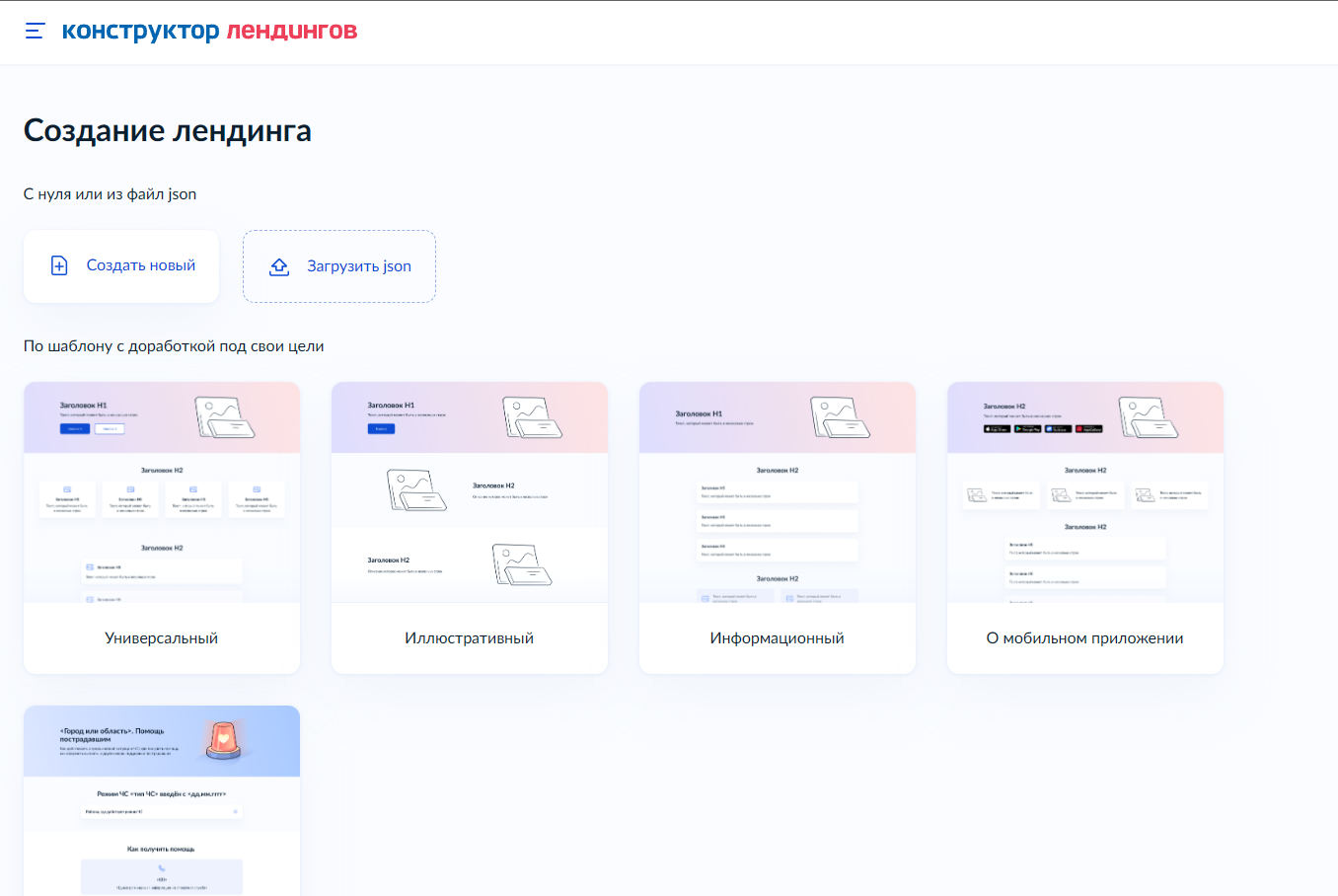This screenshot has width=1338, height=896.
Task: Click the О мобильном приложении label
Action: [1085, 638]
